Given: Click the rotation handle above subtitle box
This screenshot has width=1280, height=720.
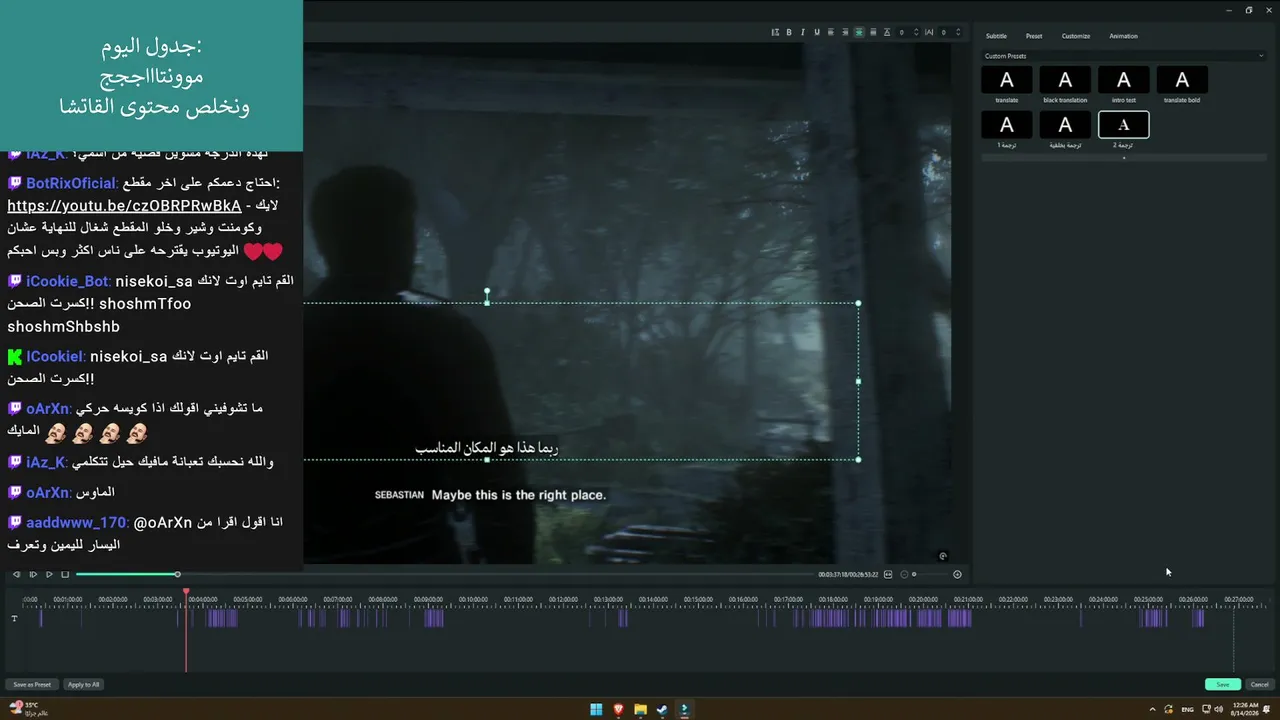Looking at the screenshot, I should coord(487,291).
